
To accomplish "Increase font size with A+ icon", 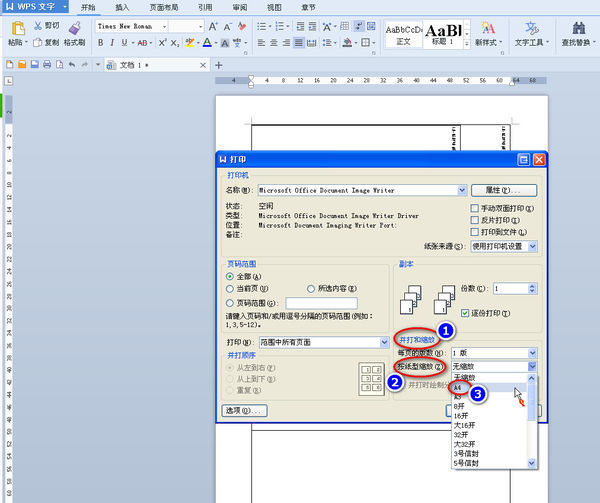I will (213, 26).
